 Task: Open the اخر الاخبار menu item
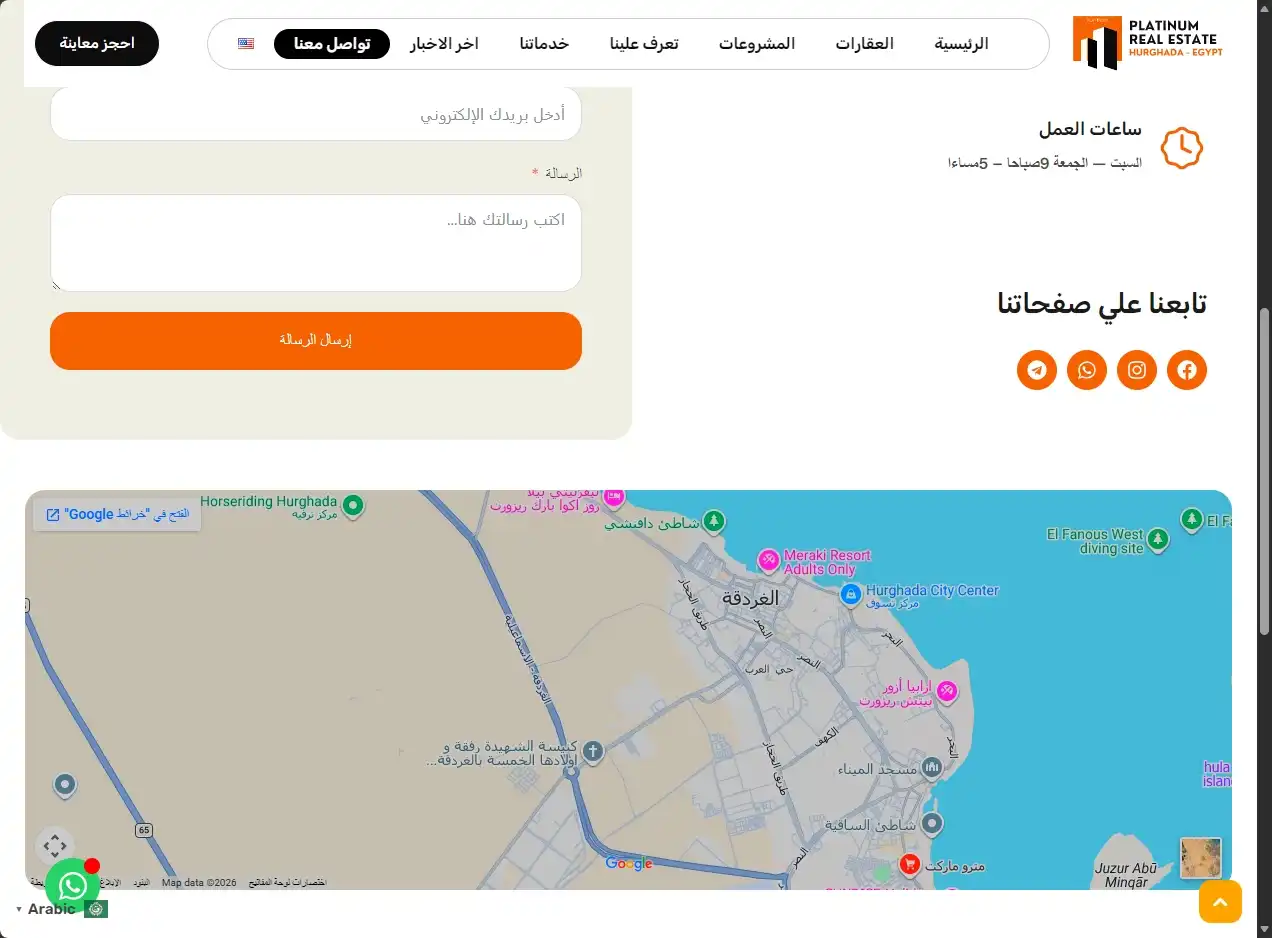444,44
